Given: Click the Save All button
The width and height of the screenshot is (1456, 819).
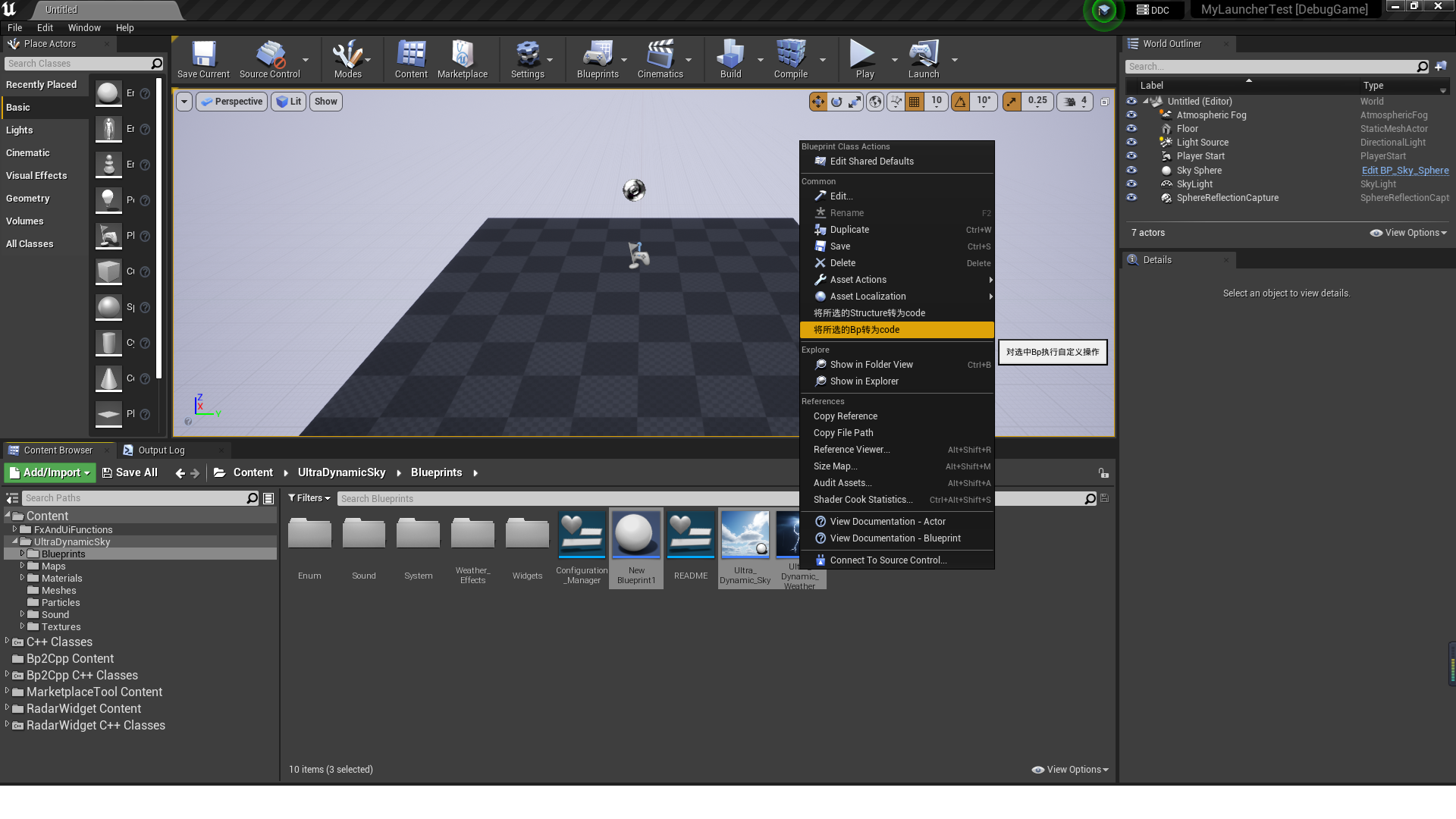Looking at the screenshot, I should 130,472.
